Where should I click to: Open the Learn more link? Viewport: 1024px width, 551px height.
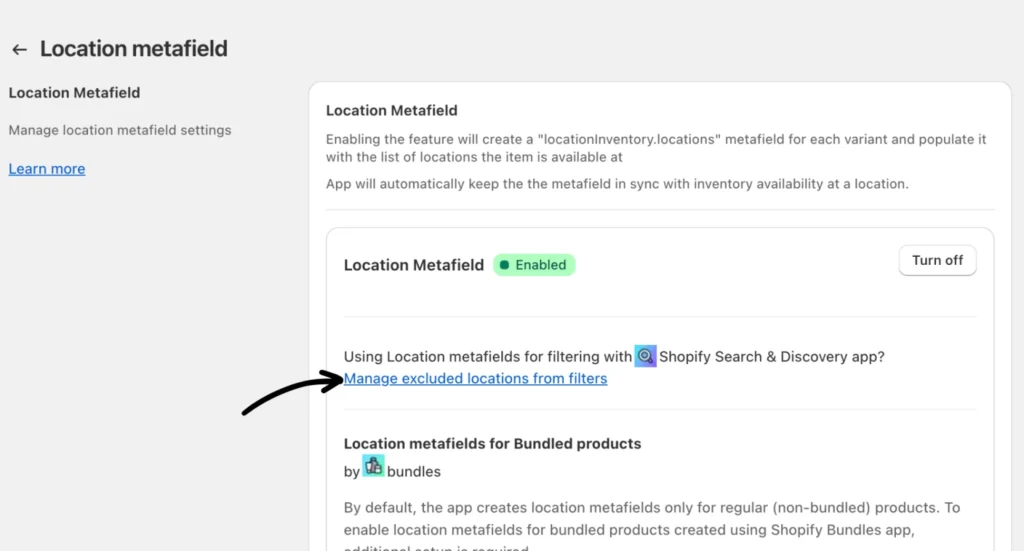tap(47, 169)
